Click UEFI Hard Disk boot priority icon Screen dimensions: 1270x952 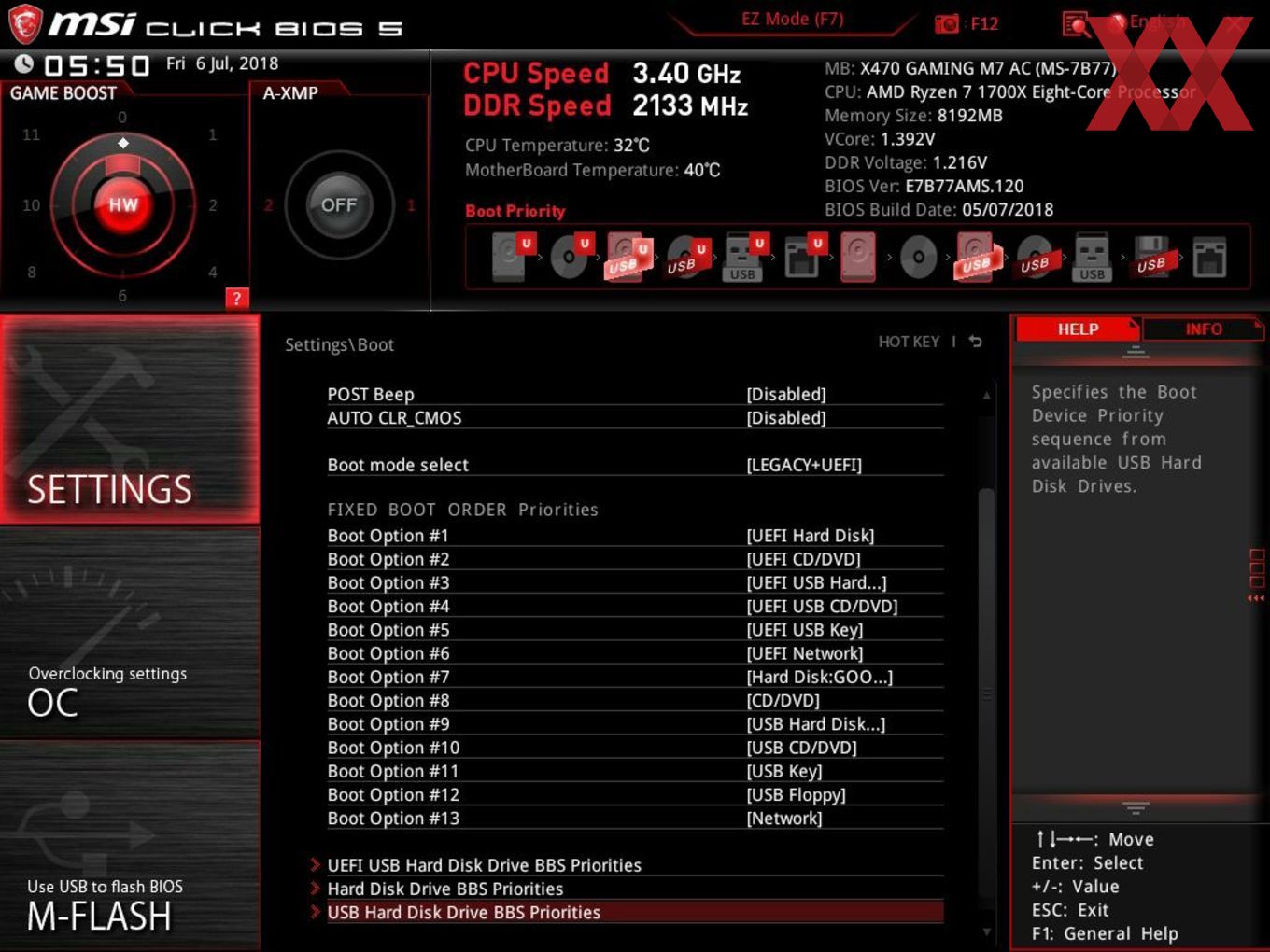click(x=512, y=257)
